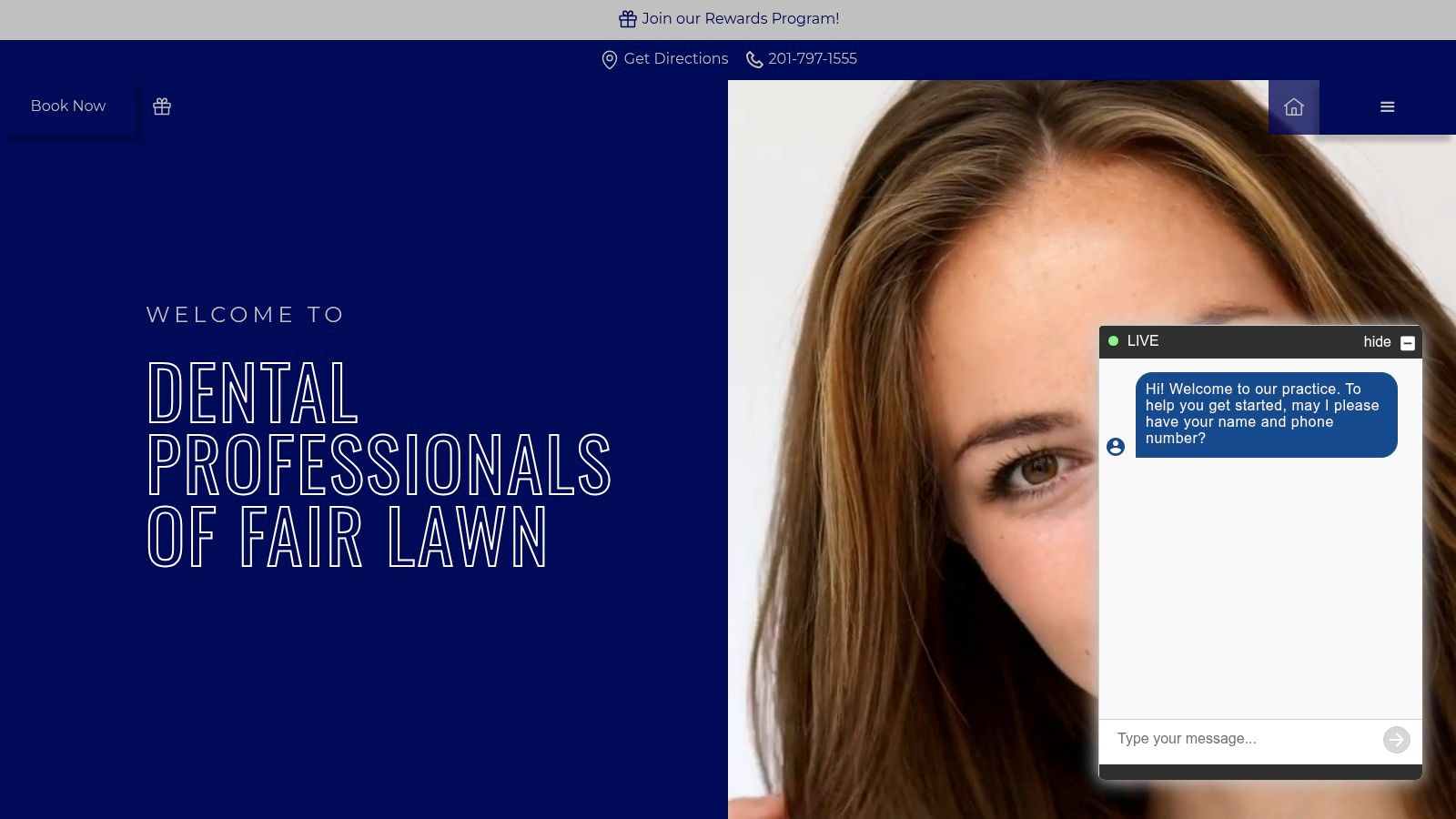This screenshot has height=819, width=1456.
Task: Go to the home page icon
Action: [x=1294, y=107]
